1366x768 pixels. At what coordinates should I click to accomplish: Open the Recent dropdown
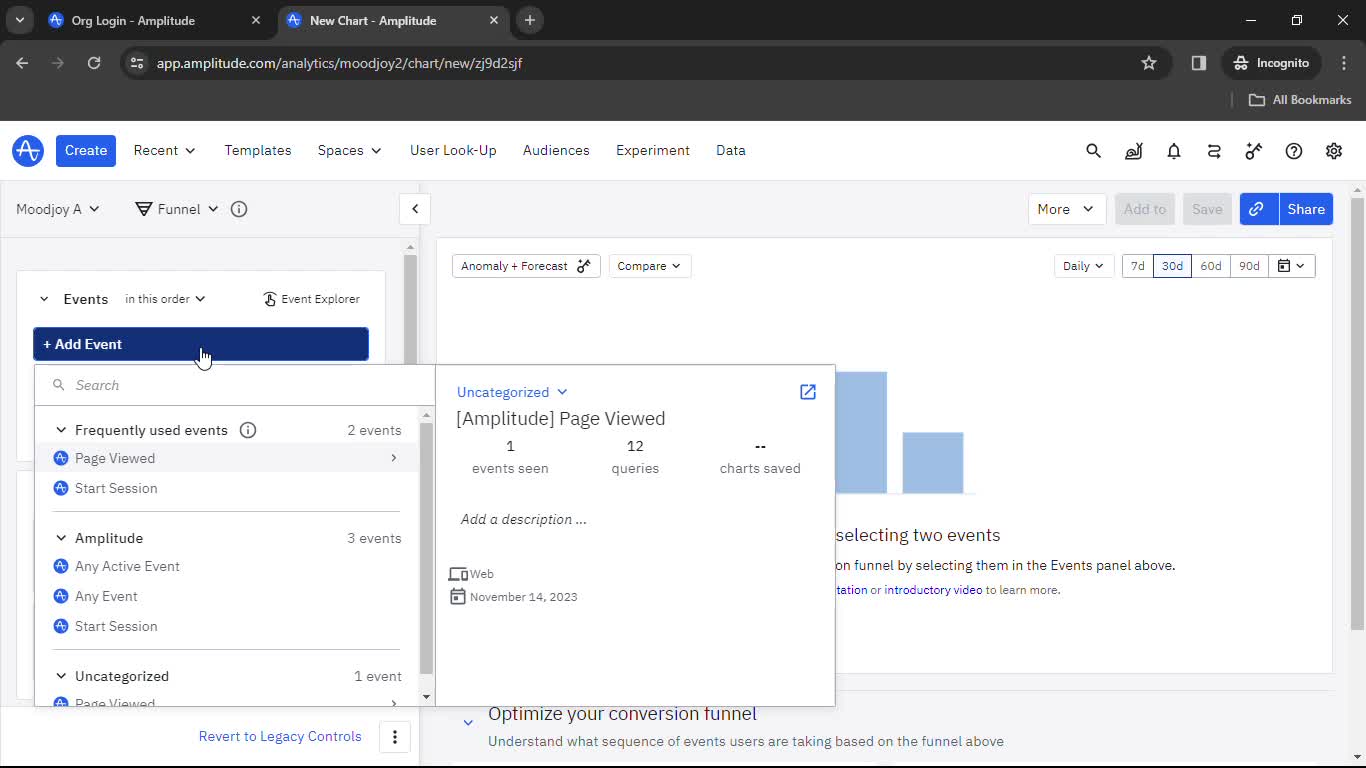164,150
